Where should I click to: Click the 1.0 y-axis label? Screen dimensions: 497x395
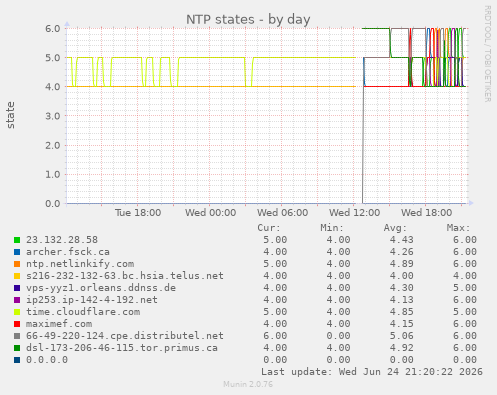(53, 174)
